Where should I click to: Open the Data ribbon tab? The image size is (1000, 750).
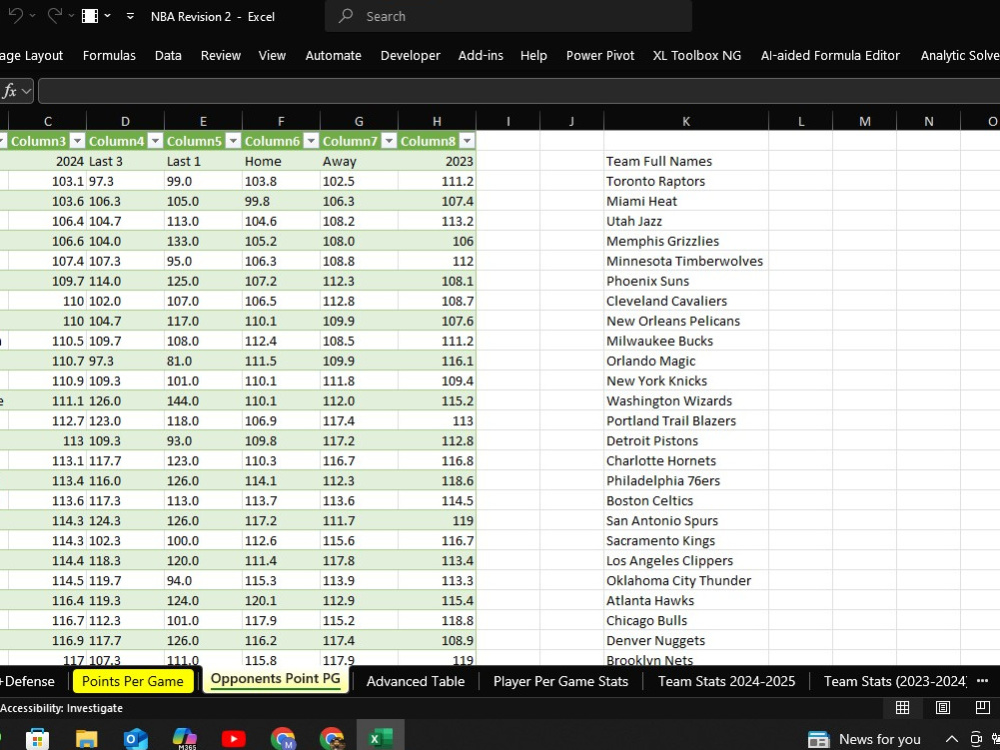(168, 55)
